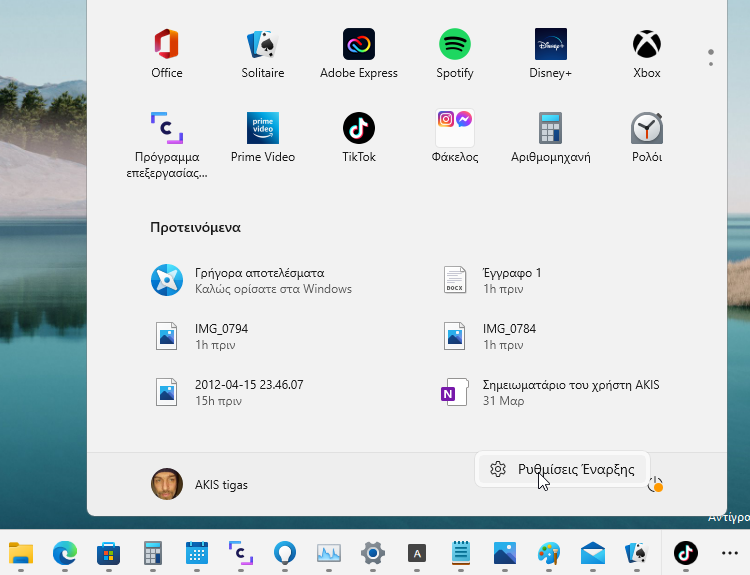The image size is (750, 575).
Task: Open Settings gear on the taskbar
Action: click(x=373, y=553)
